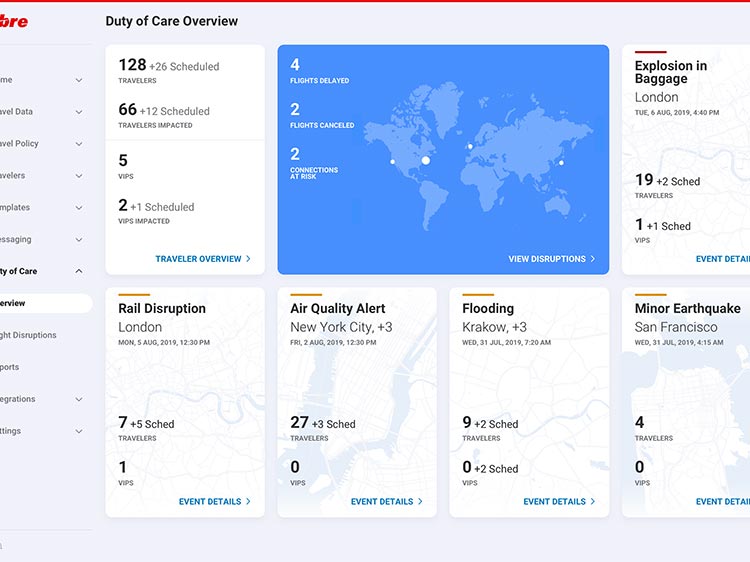The image size is (750, 562).
Task: Open the Reports sidebar item
Action: click(x=10, y=367)
